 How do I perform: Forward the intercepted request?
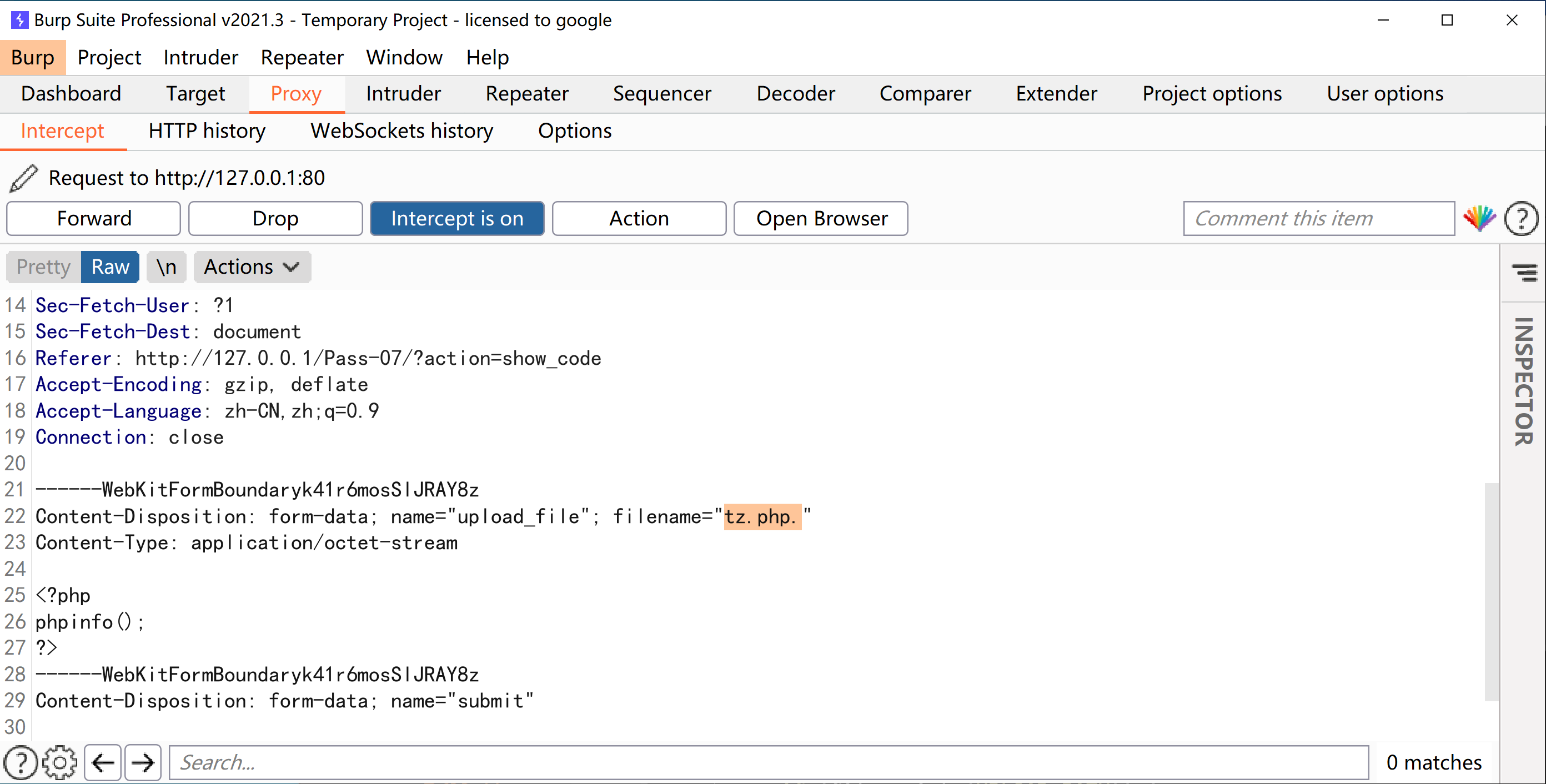coord(94,218)
